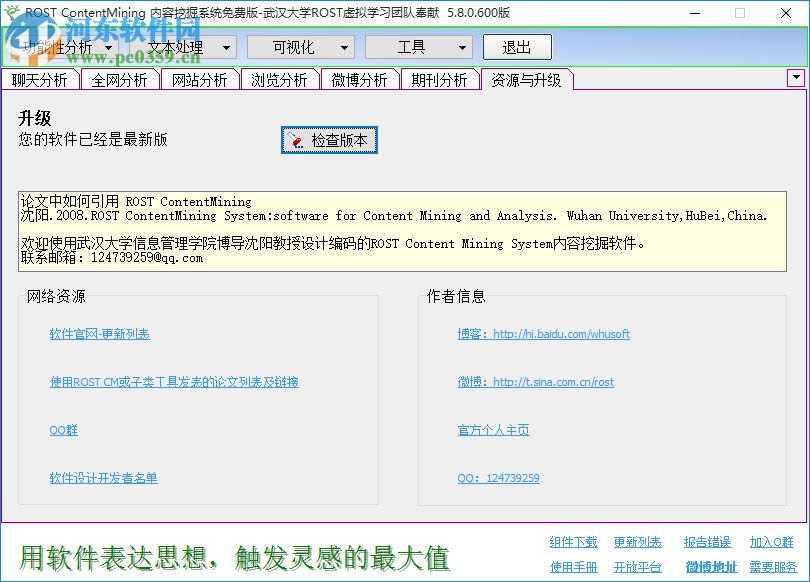The height and width of the screenshot is (582, 810).
Task: Open the 软件官网-更新列表 link
Action: (x=101, y=334)
